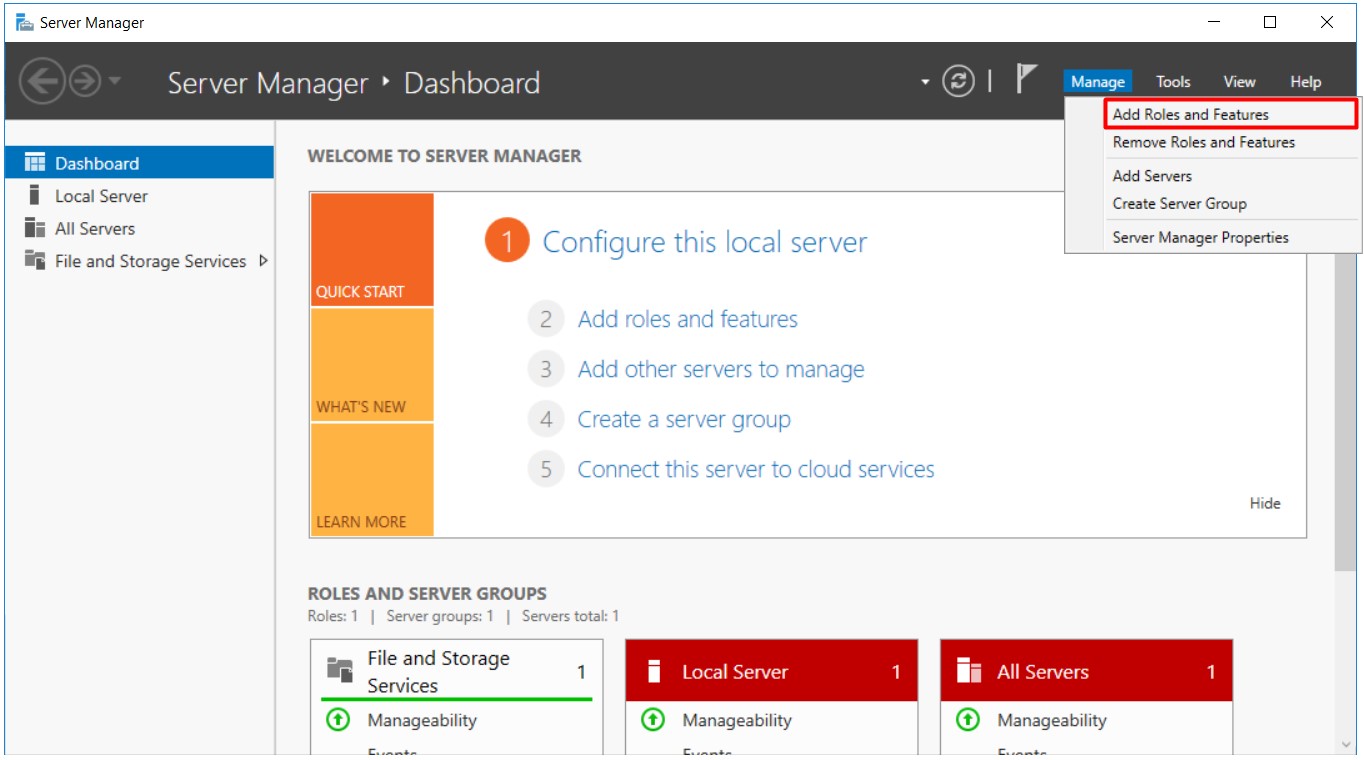Click Manageability under File and Storage Services tile

tap(422, 720)
